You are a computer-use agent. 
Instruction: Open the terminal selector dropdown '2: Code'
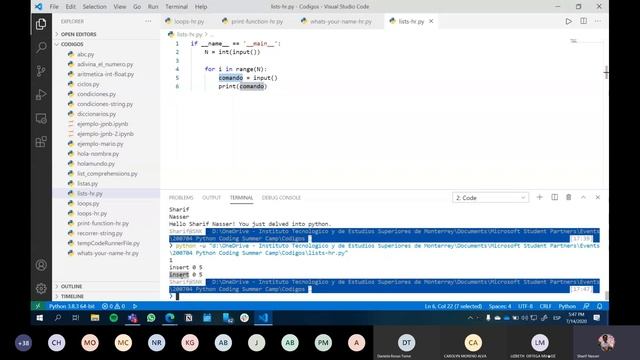(490, 198)
